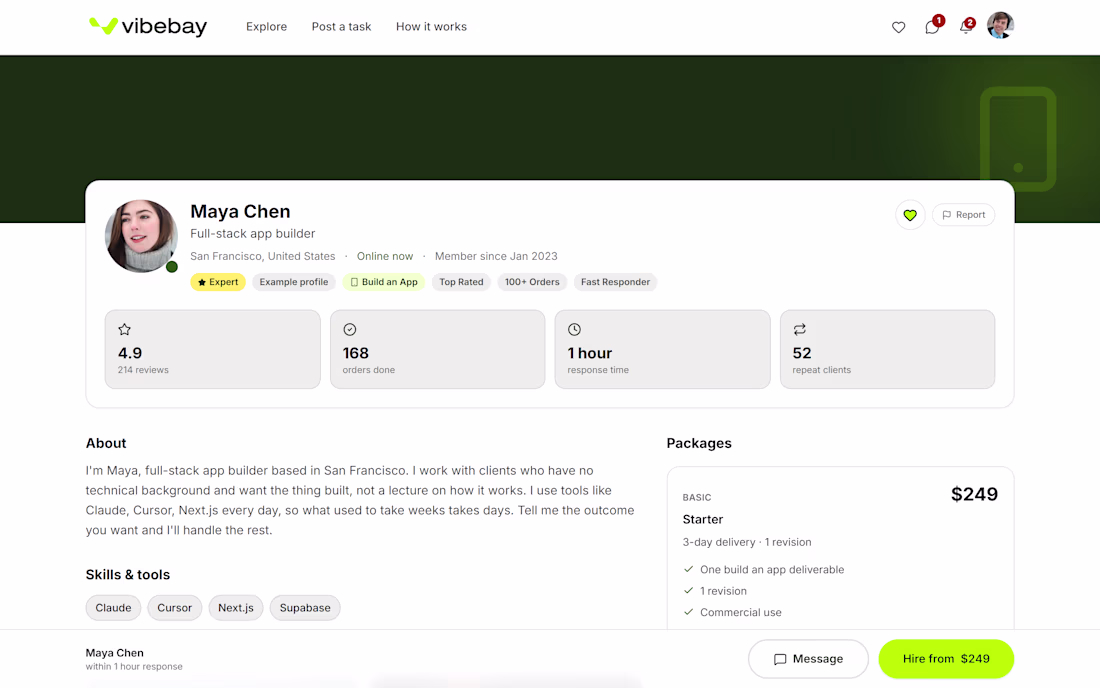Toggle favorite heart on Maya Chen's profile
Viewport: 1100px width, 688px height.
[x=910, y=215]
